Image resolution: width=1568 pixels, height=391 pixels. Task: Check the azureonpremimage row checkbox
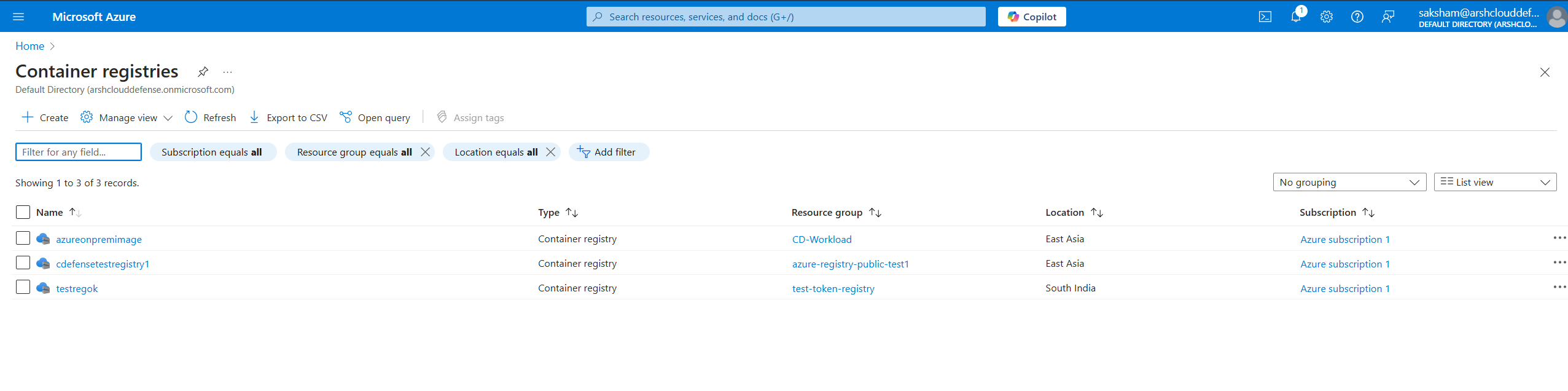pyautogui.click(x=23, y=238)
